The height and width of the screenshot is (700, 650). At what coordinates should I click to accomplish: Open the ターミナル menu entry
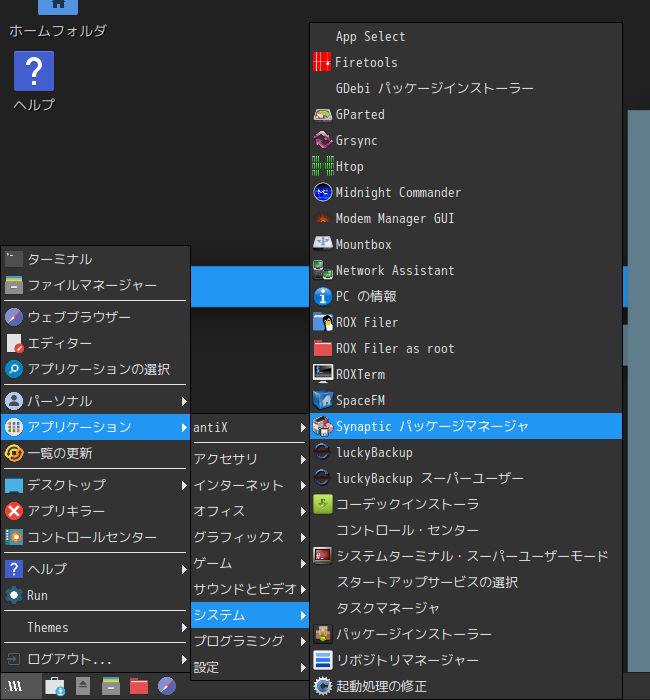pos(96,259)
